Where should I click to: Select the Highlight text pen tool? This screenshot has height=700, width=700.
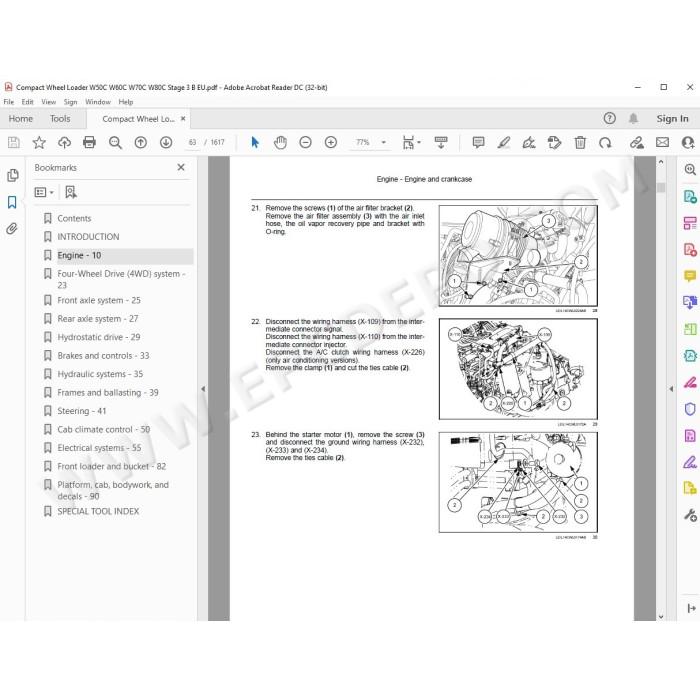[x=504, y=142]
